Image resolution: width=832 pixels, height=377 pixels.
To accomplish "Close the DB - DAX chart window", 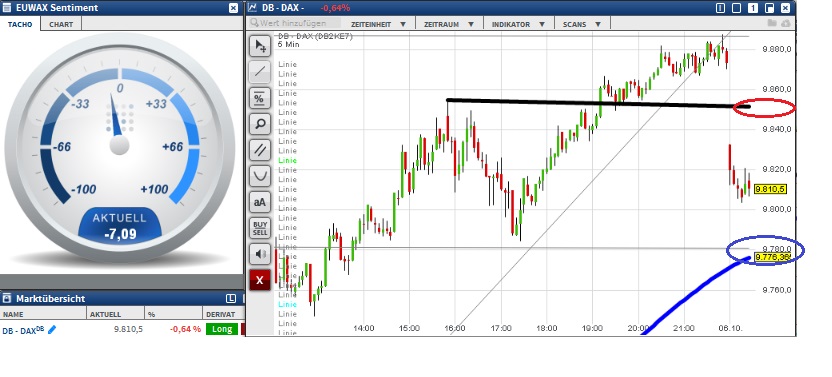I will pos(786,8).
